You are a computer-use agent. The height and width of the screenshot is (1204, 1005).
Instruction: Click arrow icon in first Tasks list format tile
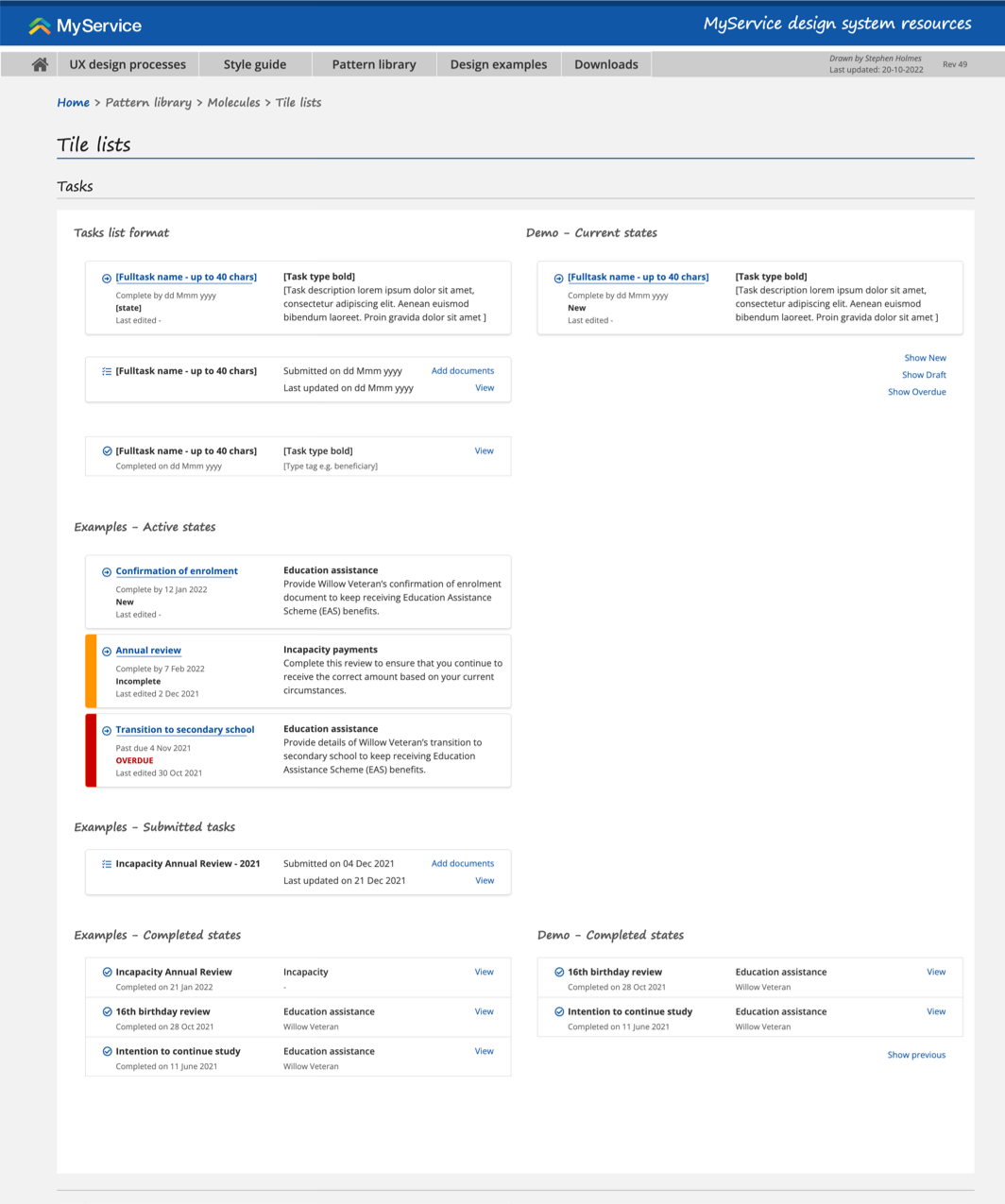coord(107,279)
